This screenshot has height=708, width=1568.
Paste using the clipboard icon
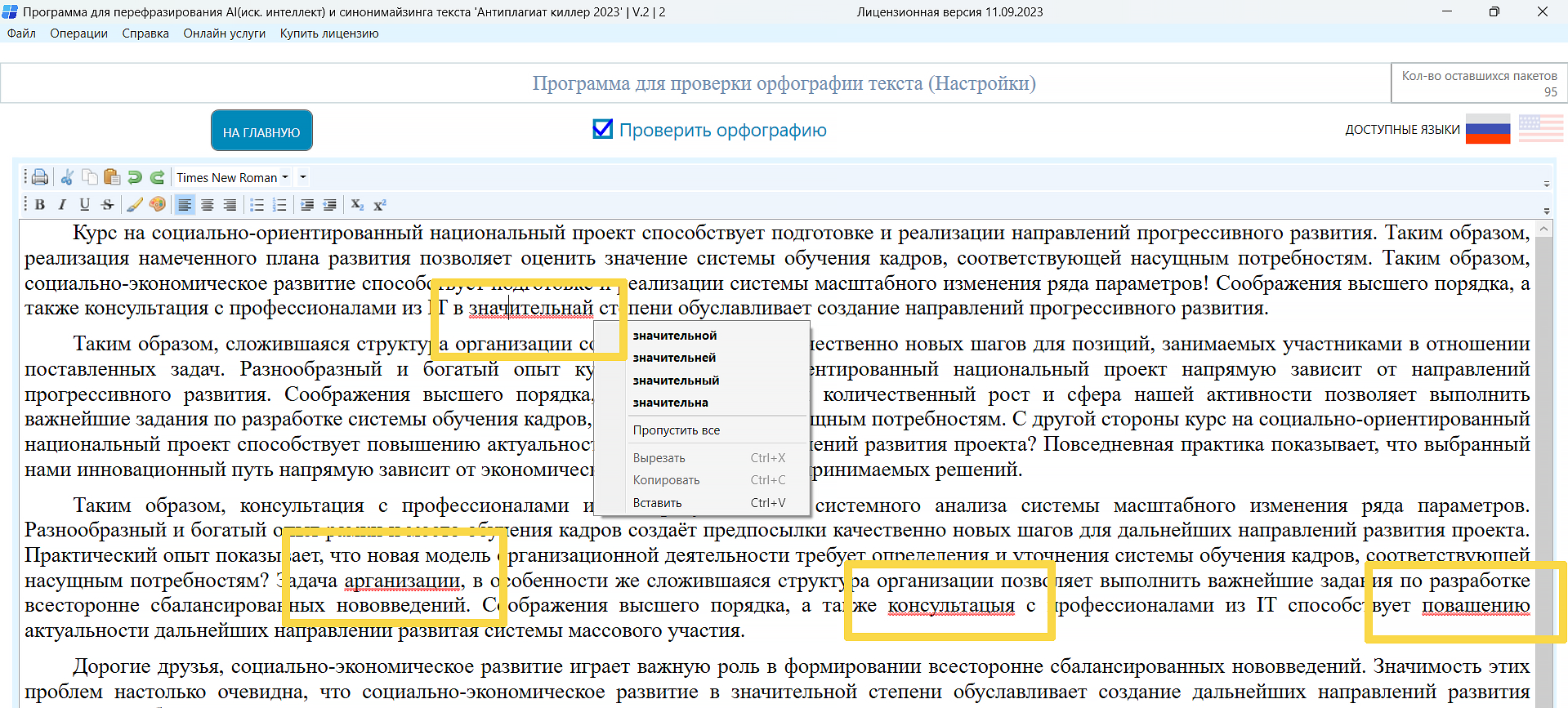112,177
